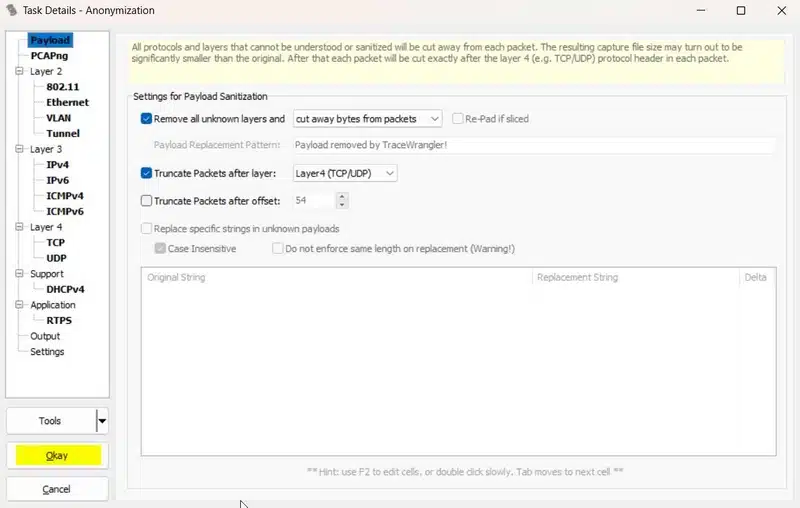
Task: Select UDP under Layer 4
Action: [56, 258]
